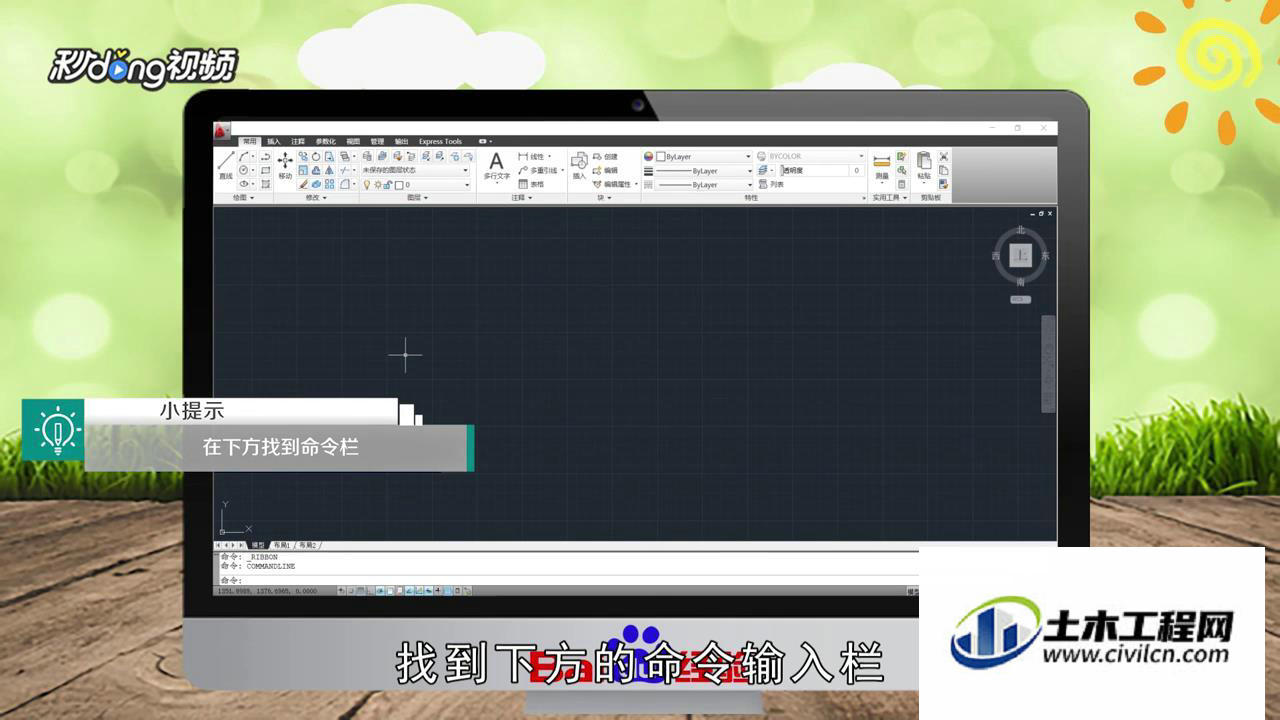Click the 透明度 transparency value field

[x=823, y=170]
